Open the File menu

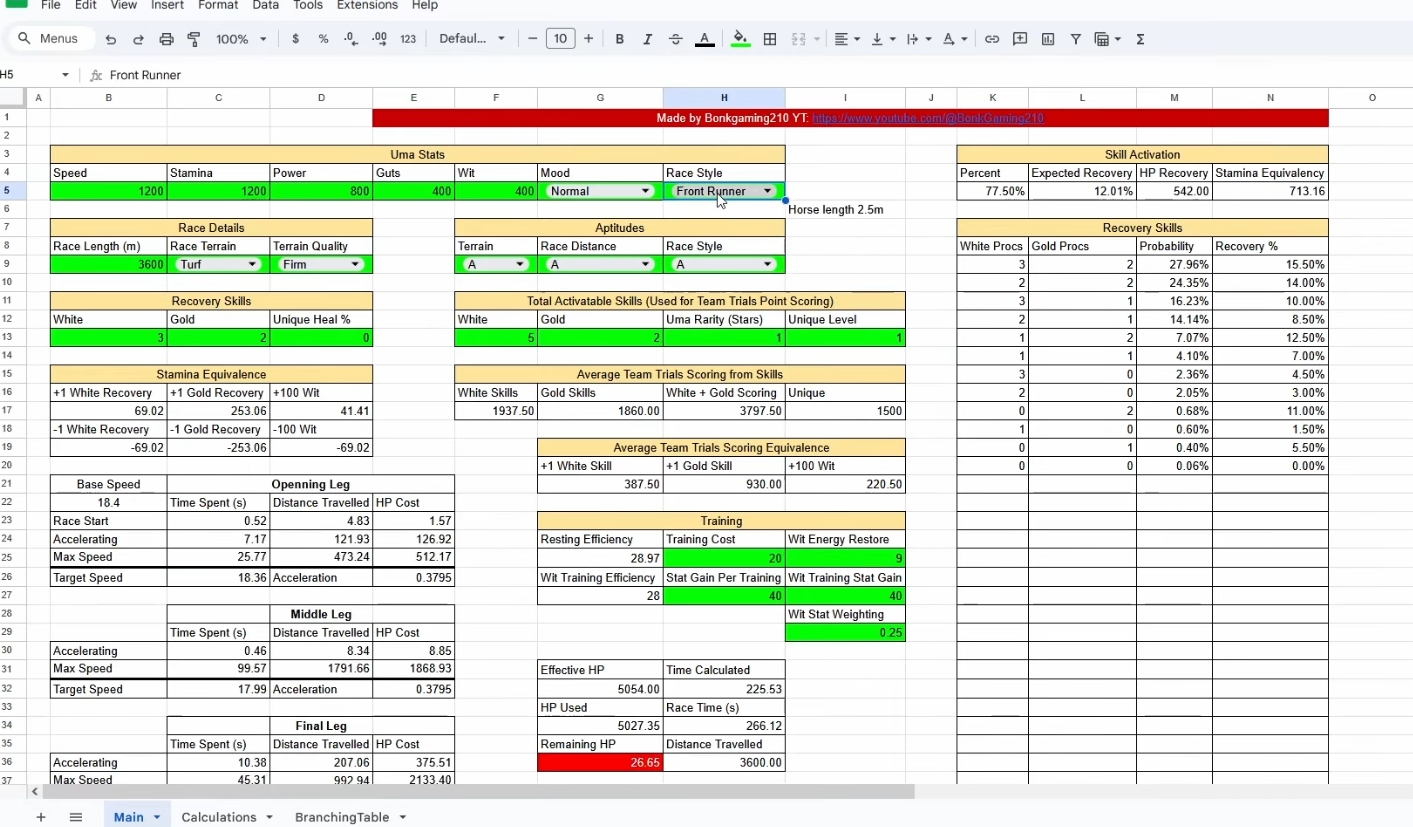tap(50, 5)
